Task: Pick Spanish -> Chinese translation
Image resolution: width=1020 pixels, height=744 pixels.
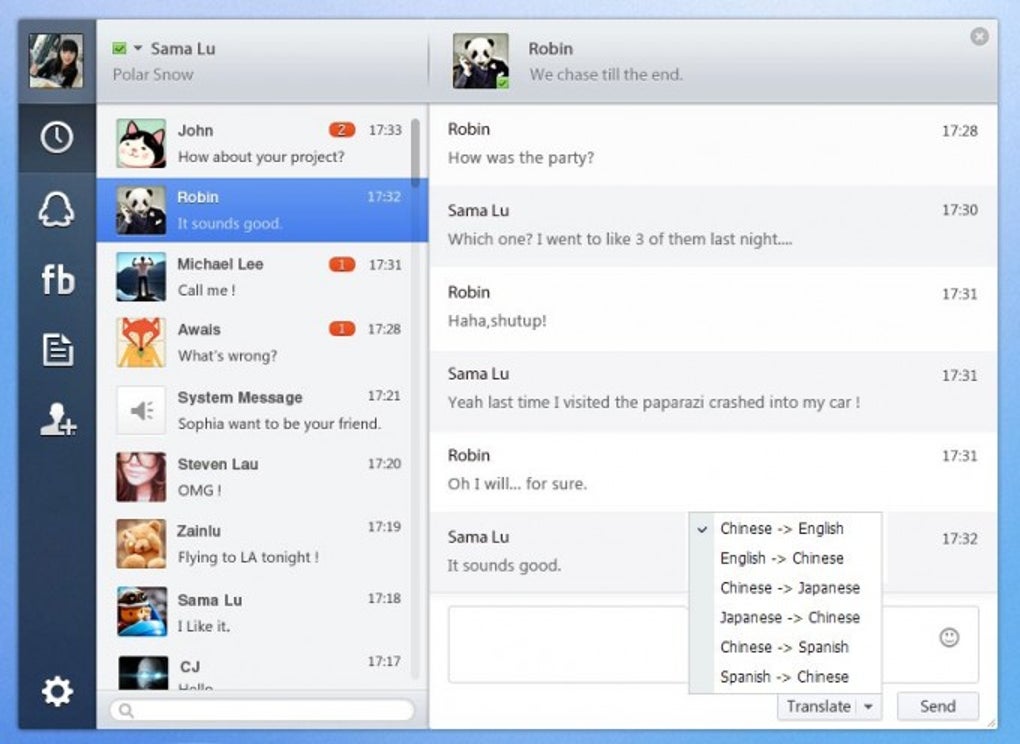Action: [785, 676]
